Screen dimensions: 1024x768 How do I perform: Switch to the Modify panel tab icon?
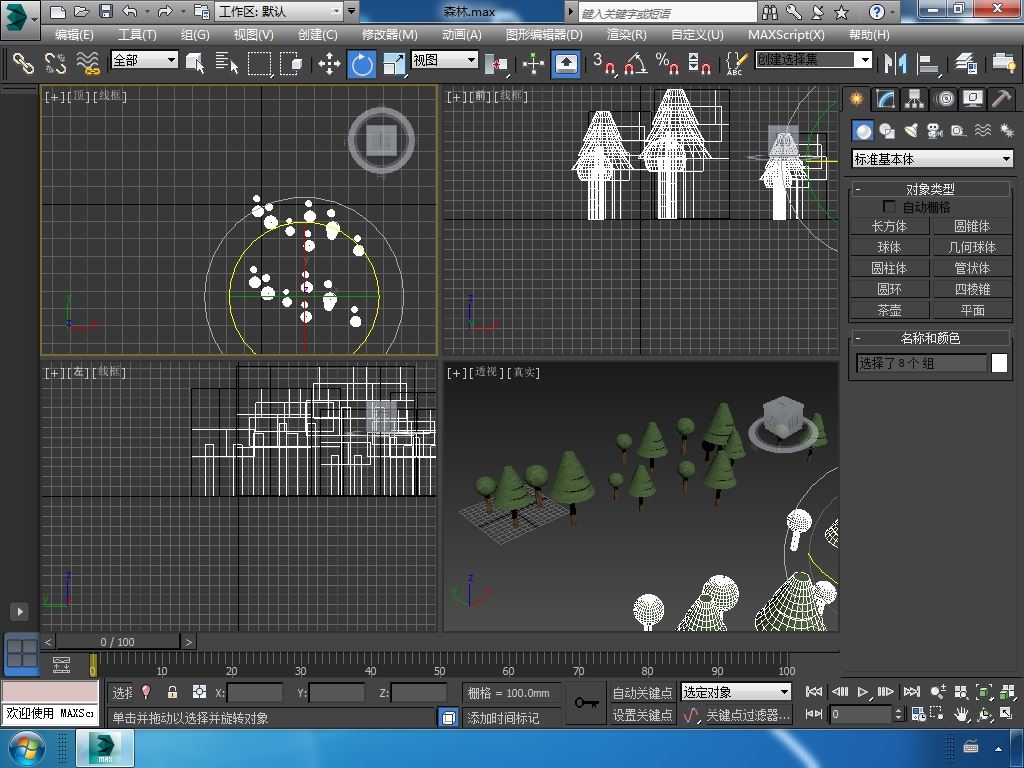(885, 99)
